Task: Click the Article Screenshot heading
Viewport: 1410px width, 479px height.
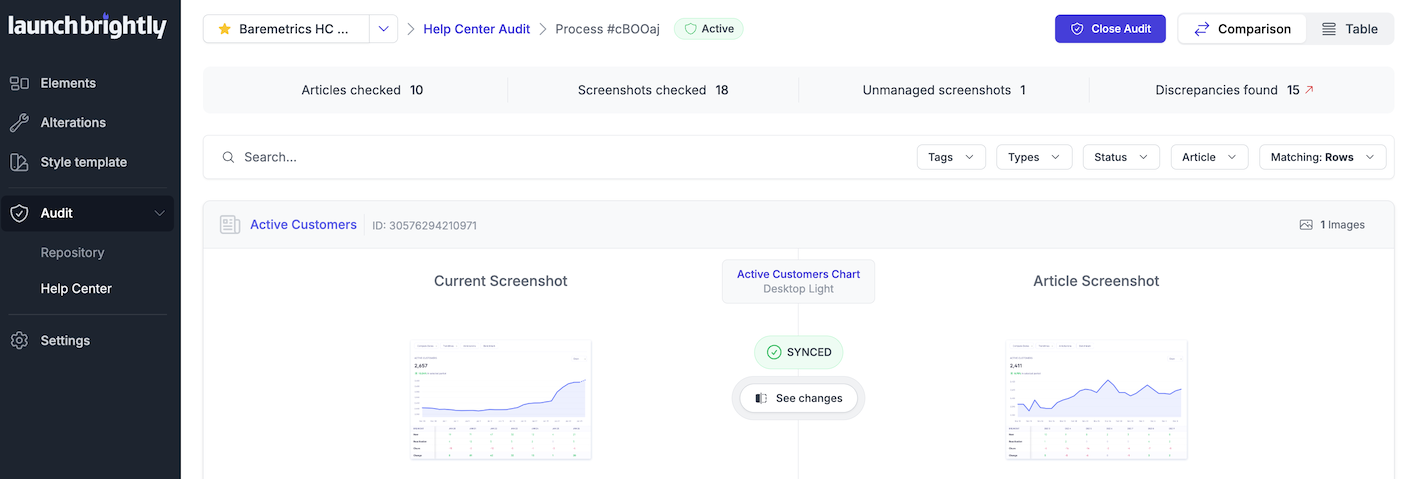Action: 1096,281
